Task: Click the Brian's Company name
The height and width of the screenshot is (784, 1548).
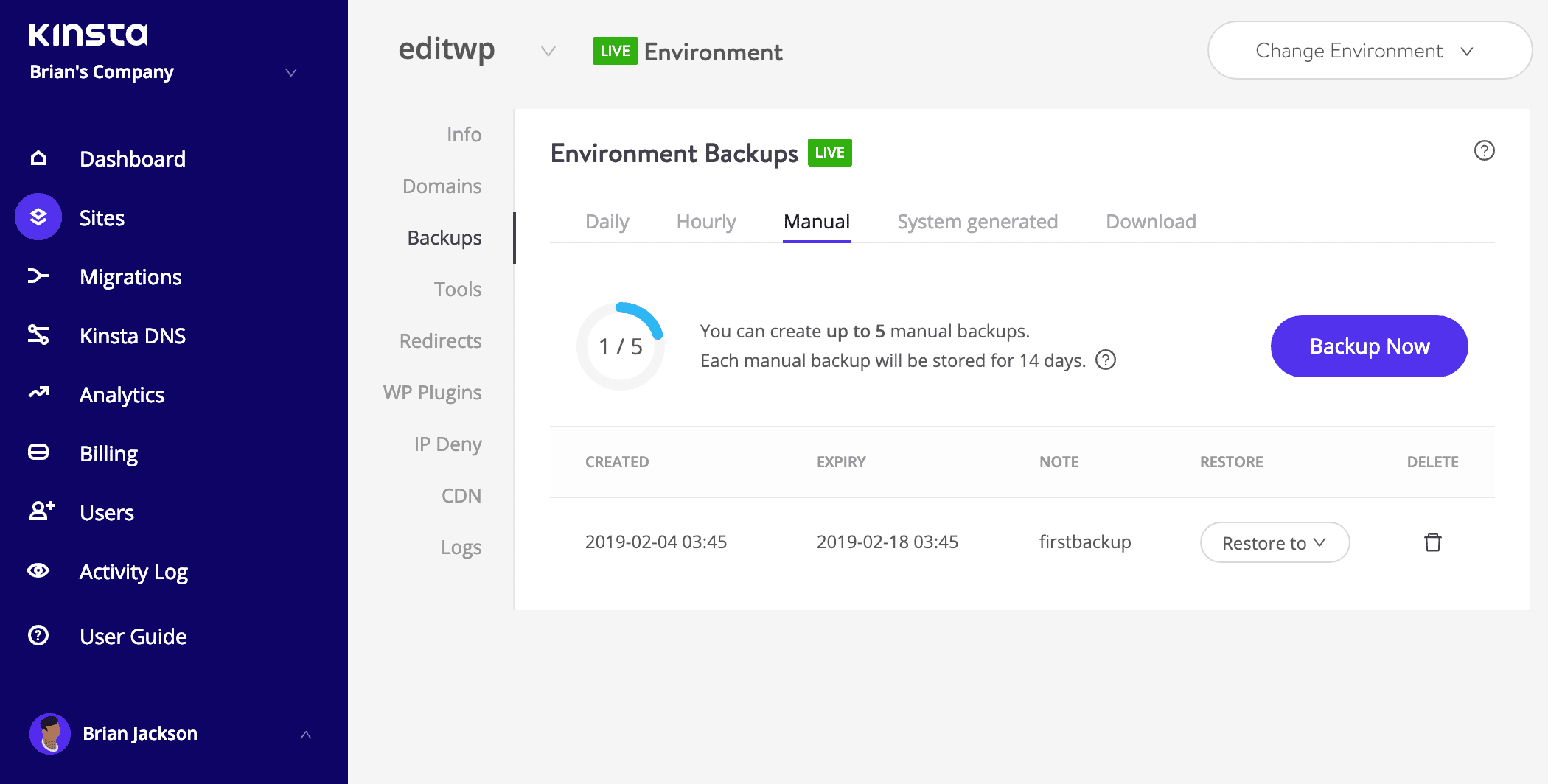Action: coord(102,71)
